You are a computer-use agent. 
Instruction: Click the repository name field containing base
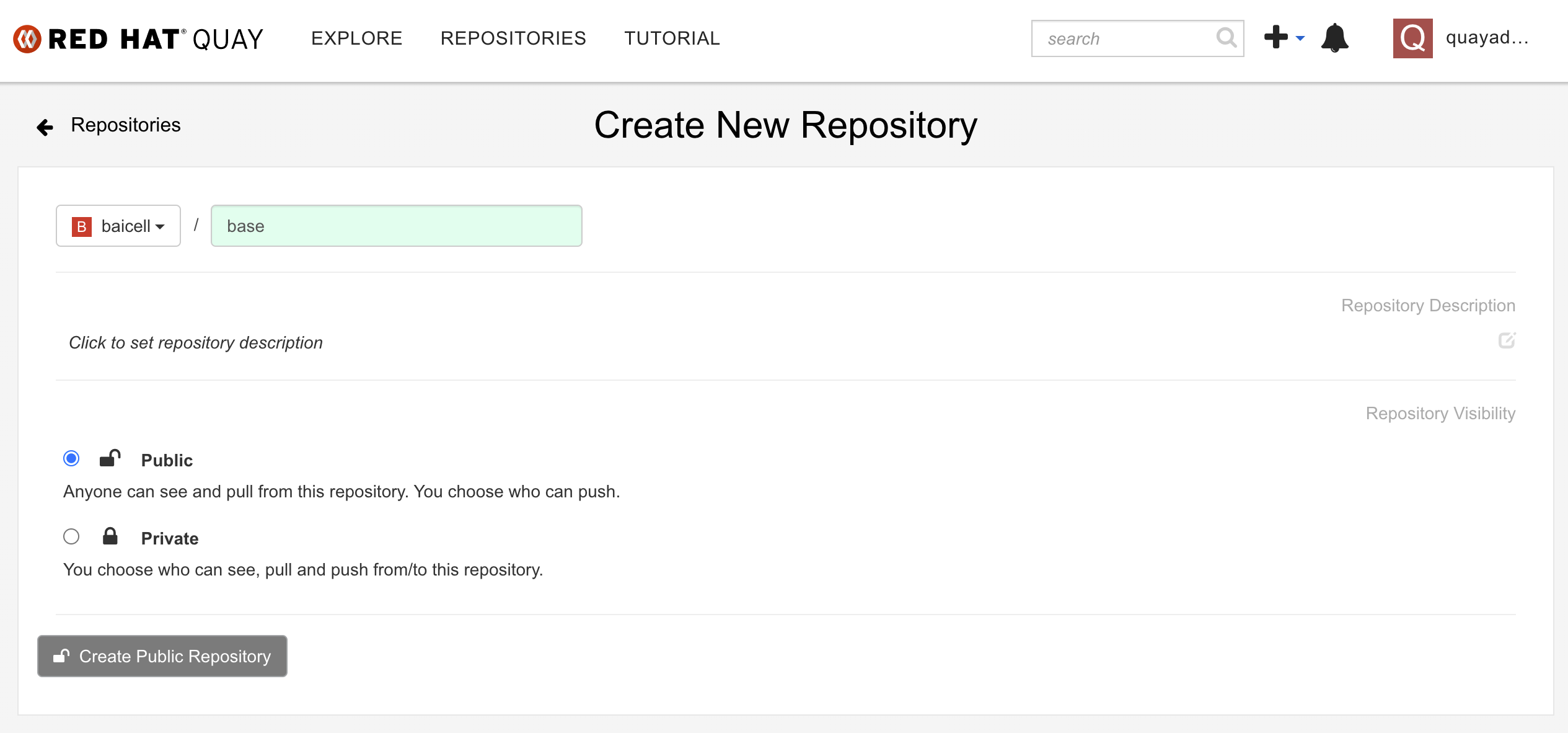pos(396,226)
